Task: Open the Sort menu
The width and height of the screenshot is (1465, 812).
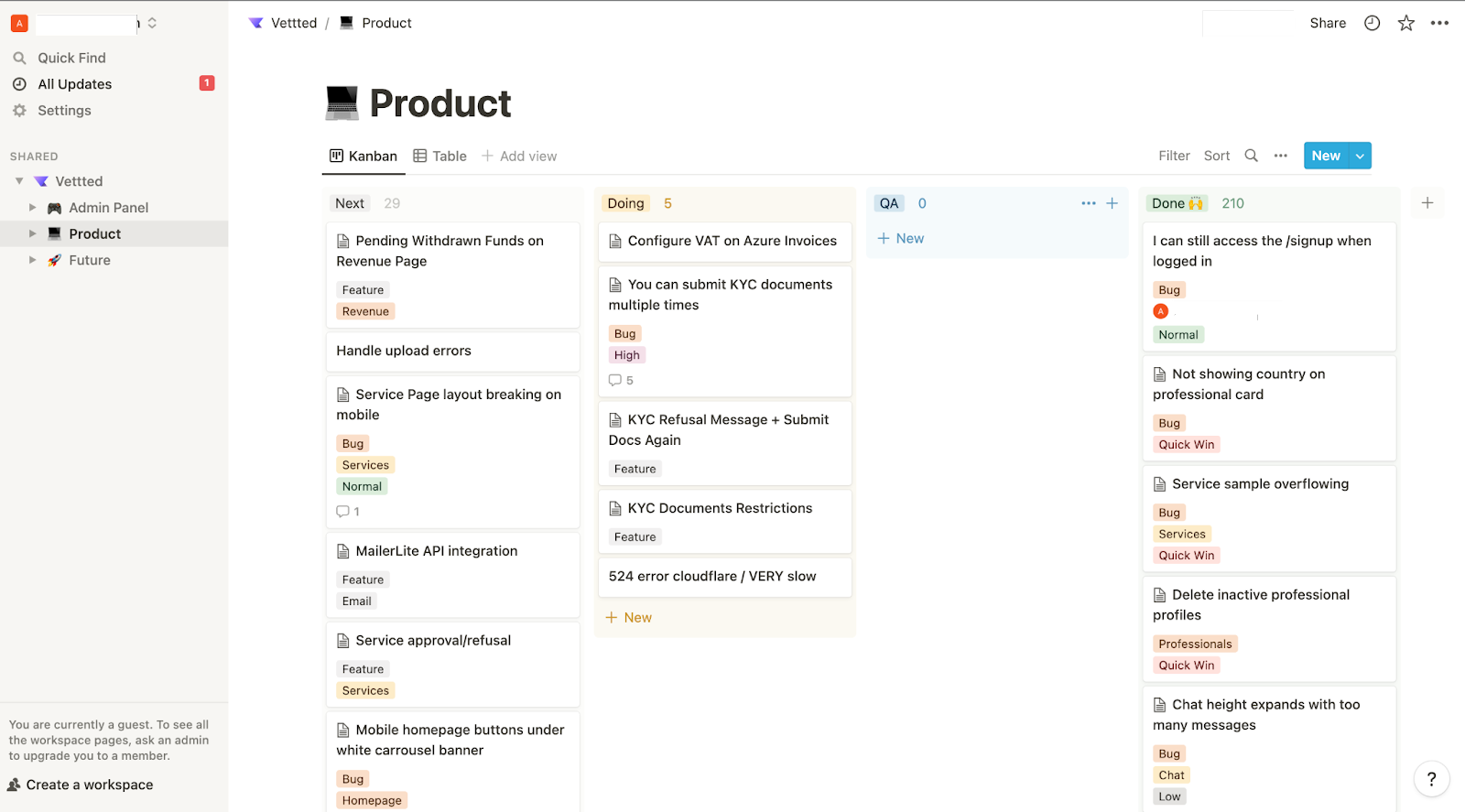Action: 1217,156
